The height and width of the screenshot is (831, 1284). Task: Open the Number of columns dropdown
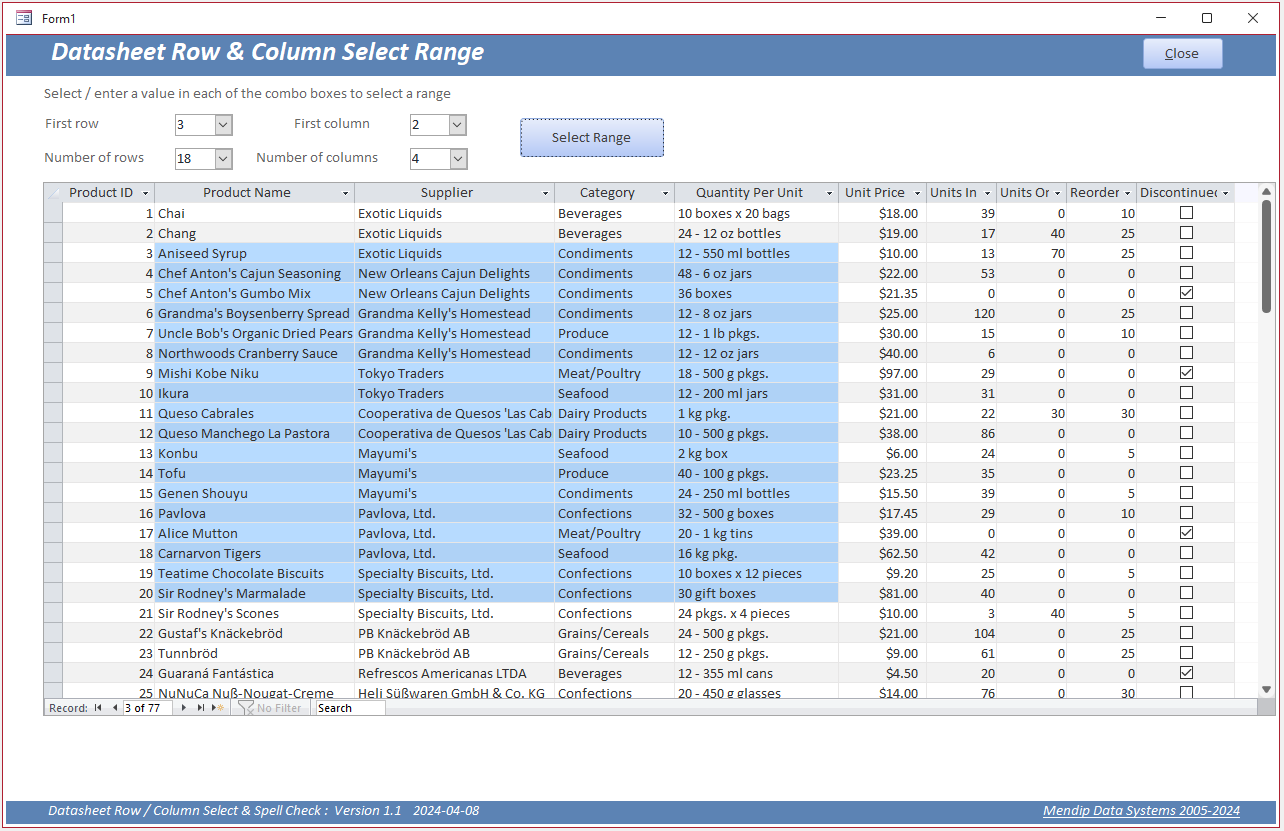pos(458,159)
